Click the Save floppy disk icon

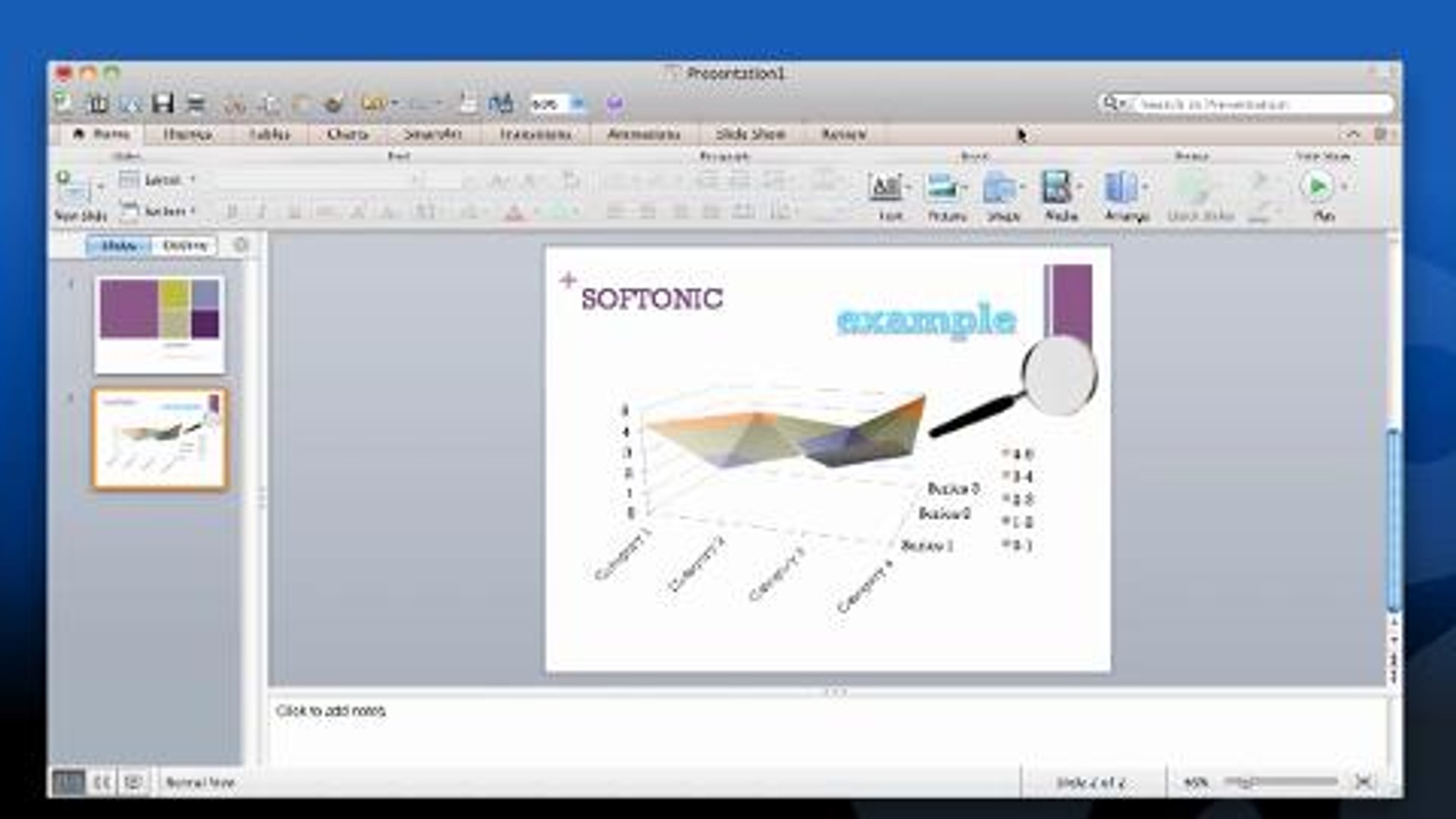[x=163, y=103]
